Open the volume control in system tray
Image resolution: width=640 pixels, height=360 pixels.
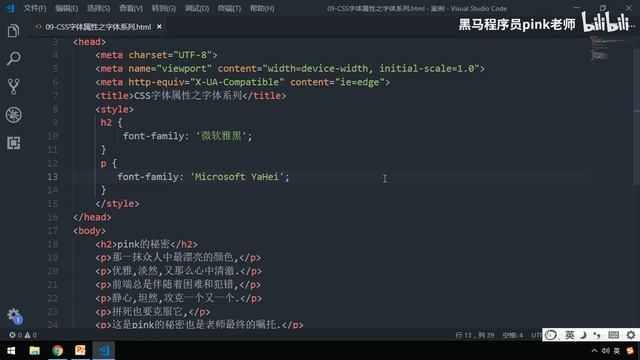pos(605,351)
